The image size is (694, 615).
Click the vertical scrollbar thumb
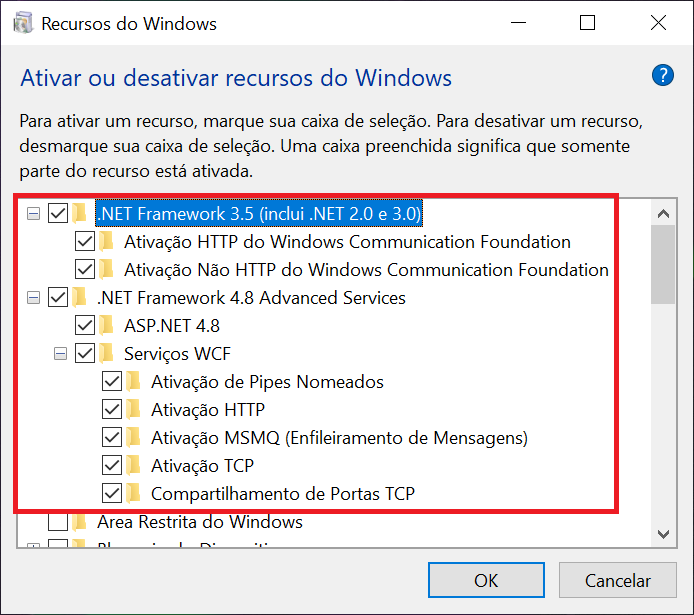point(663,262)
